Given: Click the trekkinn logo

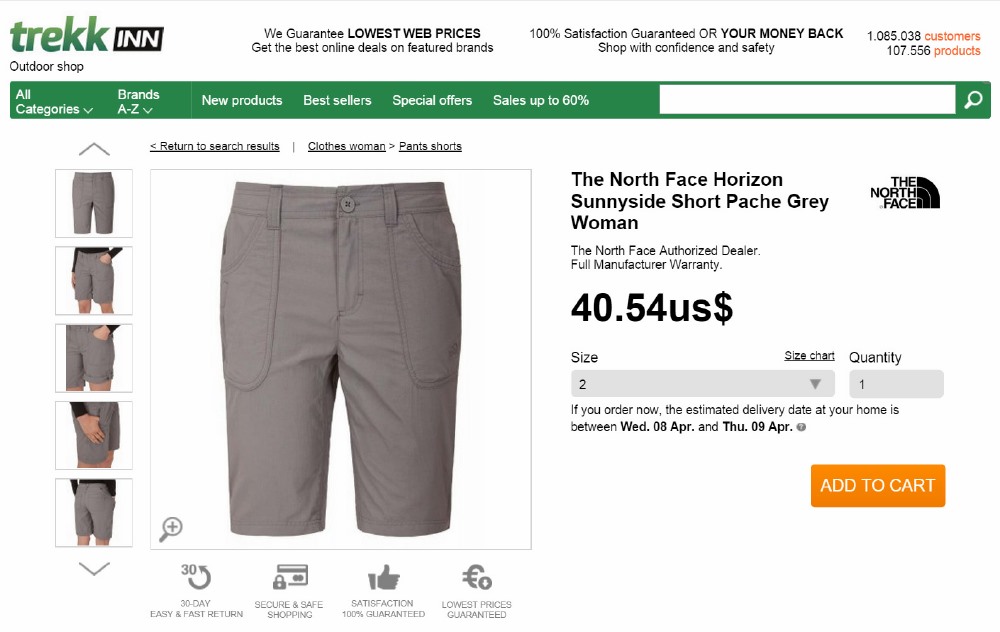Looking at the screenshot, I should 87,37.
